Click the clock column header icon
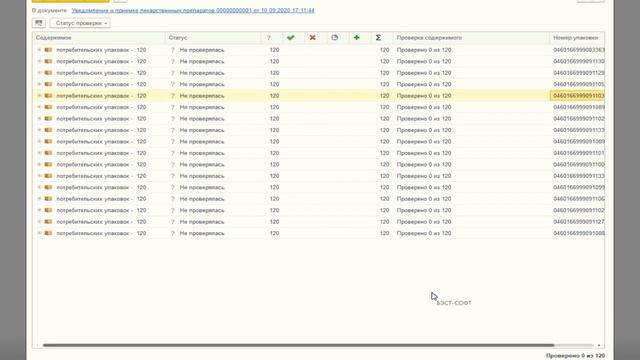Image resolution: width=640 pixels, height=360 pixels. point(335,38)
